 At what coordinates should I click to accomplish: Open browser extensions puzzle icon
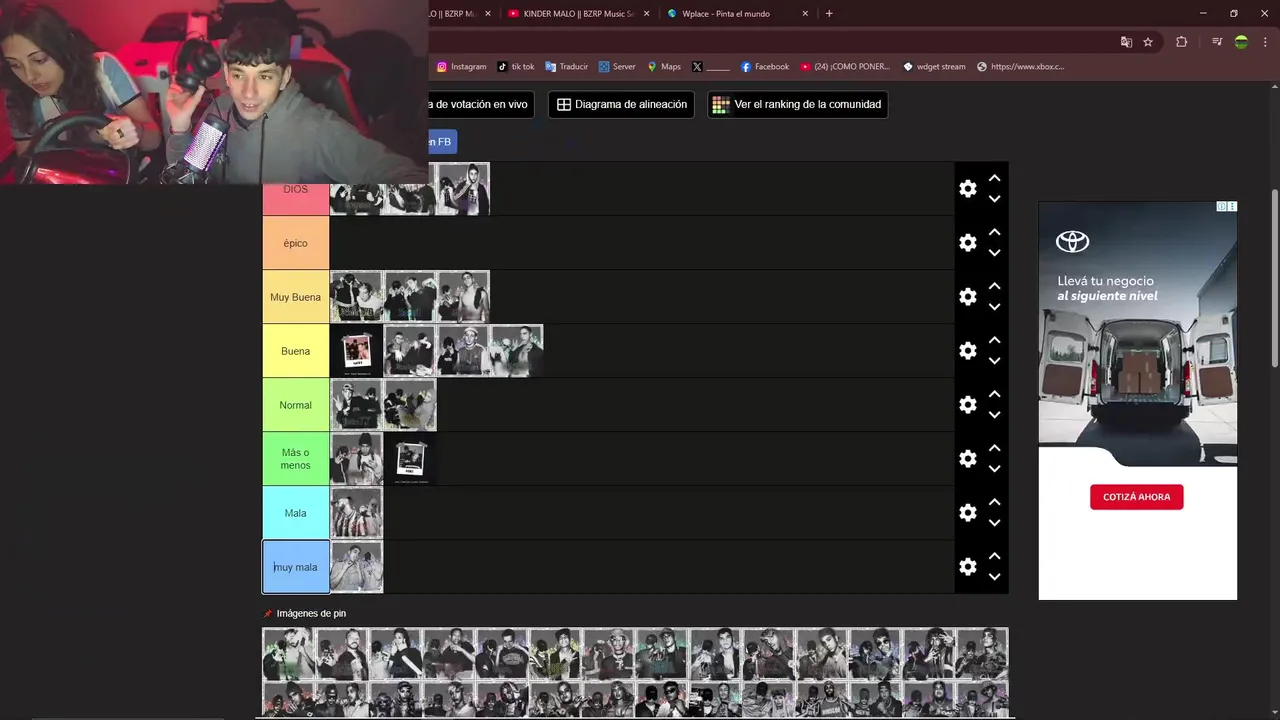(x=1181, y=42)
